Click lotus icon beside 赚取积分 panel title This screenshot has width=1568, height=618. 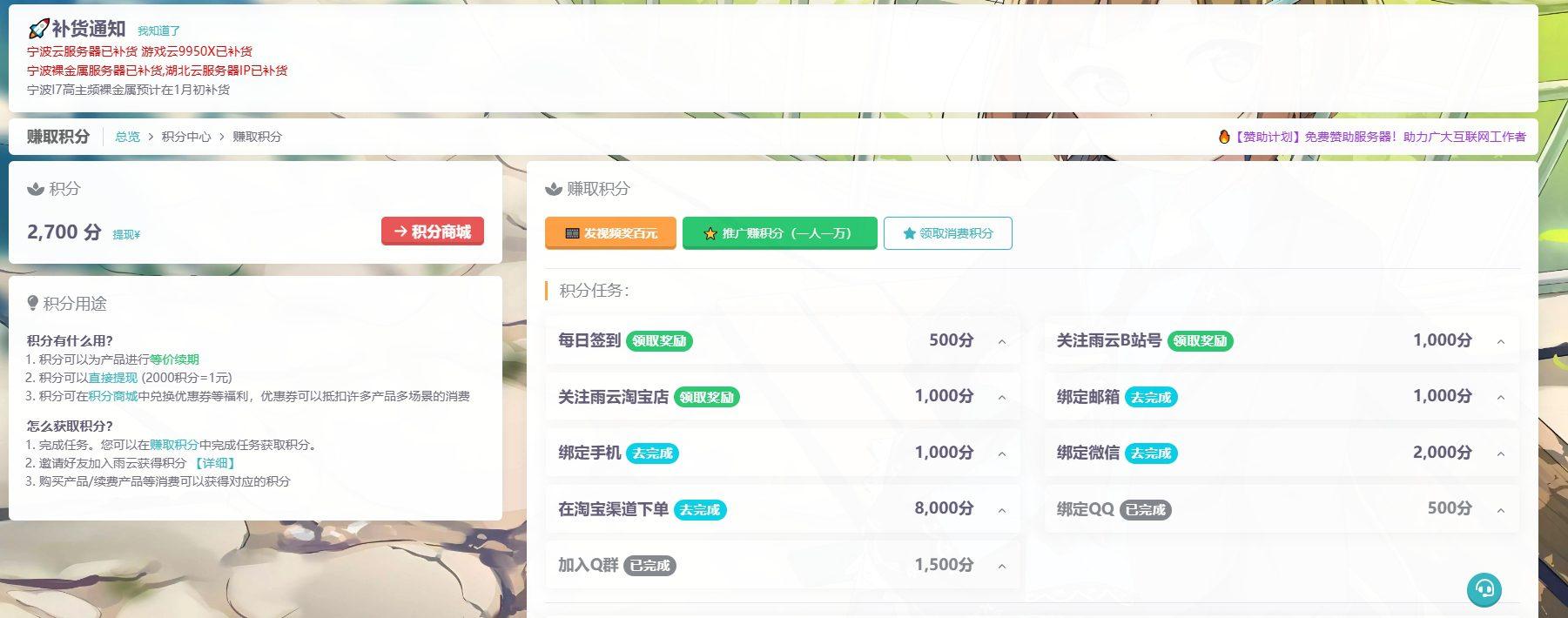554,189
